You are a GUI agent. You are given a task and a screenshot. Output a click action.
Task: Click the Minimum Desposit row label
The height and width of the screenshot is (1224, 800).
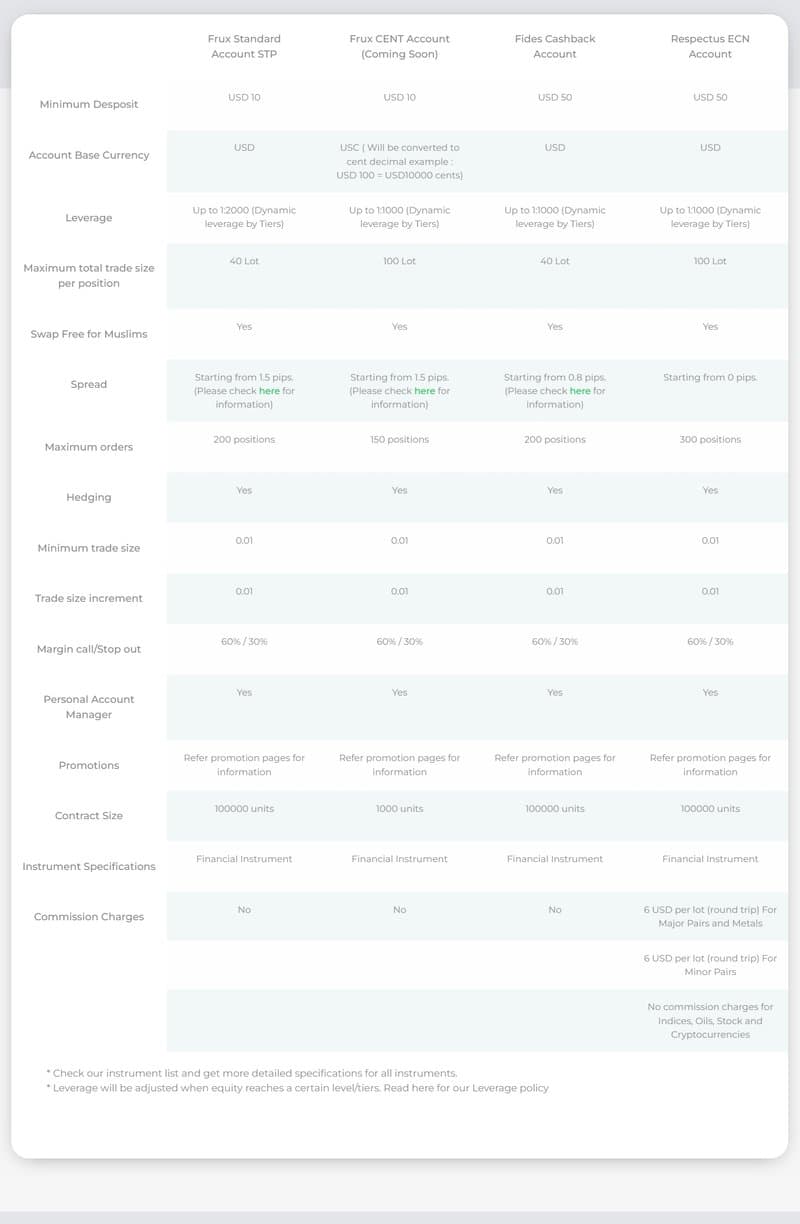(x=89, y=105)
